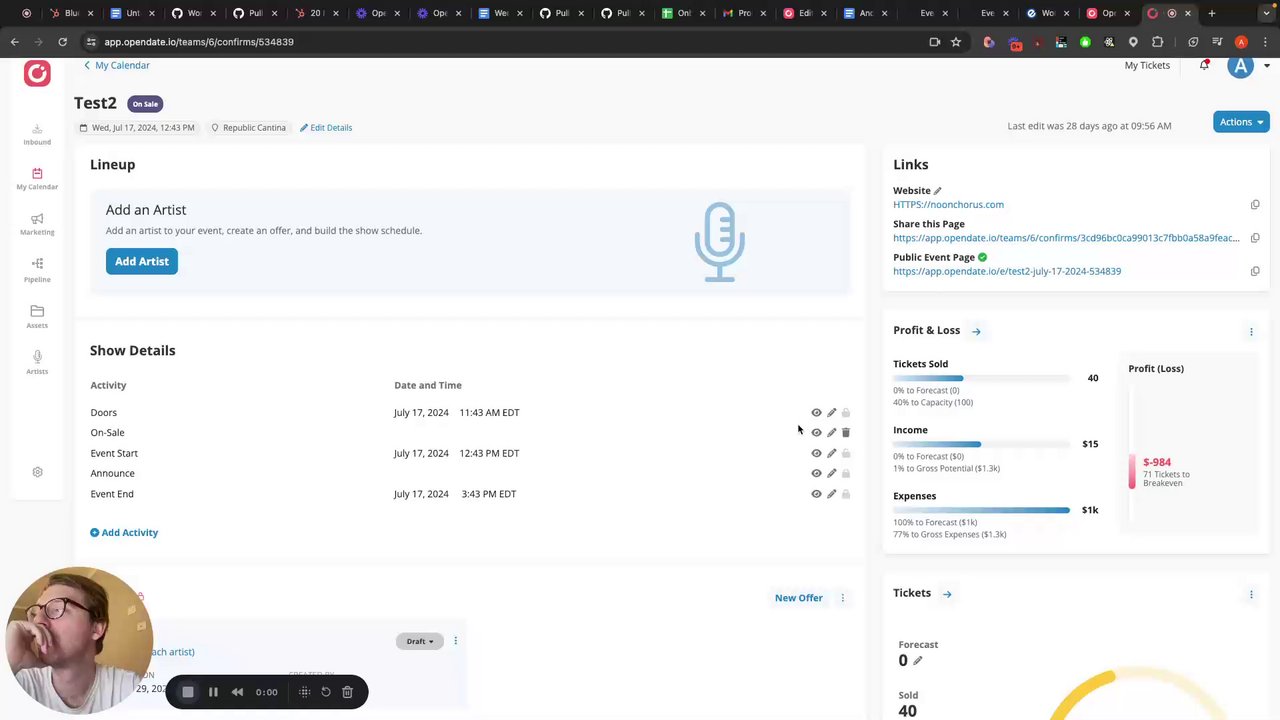Stop the screen recording
1280x720 pixels.
click(x=187, y=692)
